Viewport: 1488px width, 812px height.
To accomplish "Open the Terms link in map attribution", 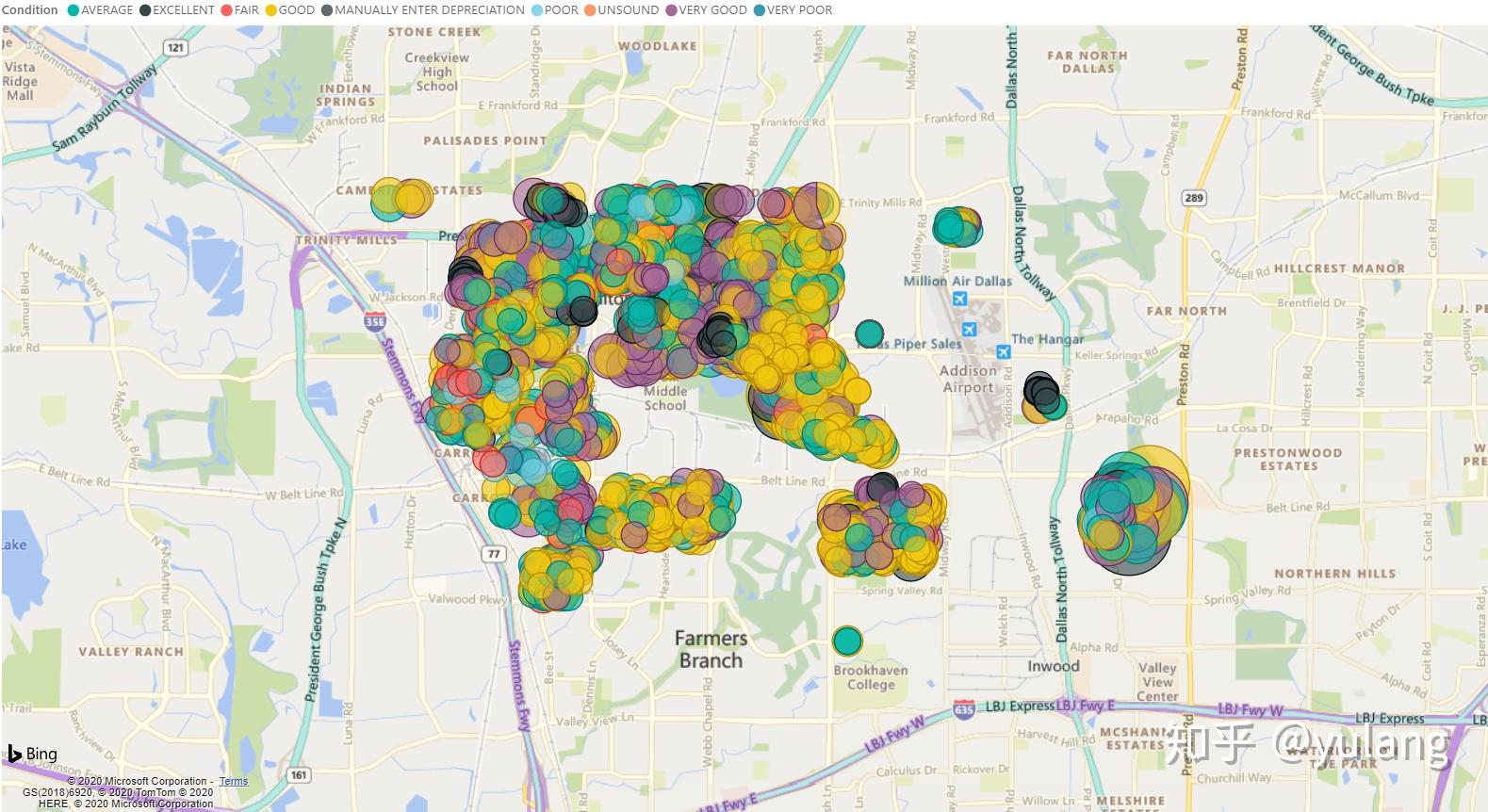I will pos(234,781).
